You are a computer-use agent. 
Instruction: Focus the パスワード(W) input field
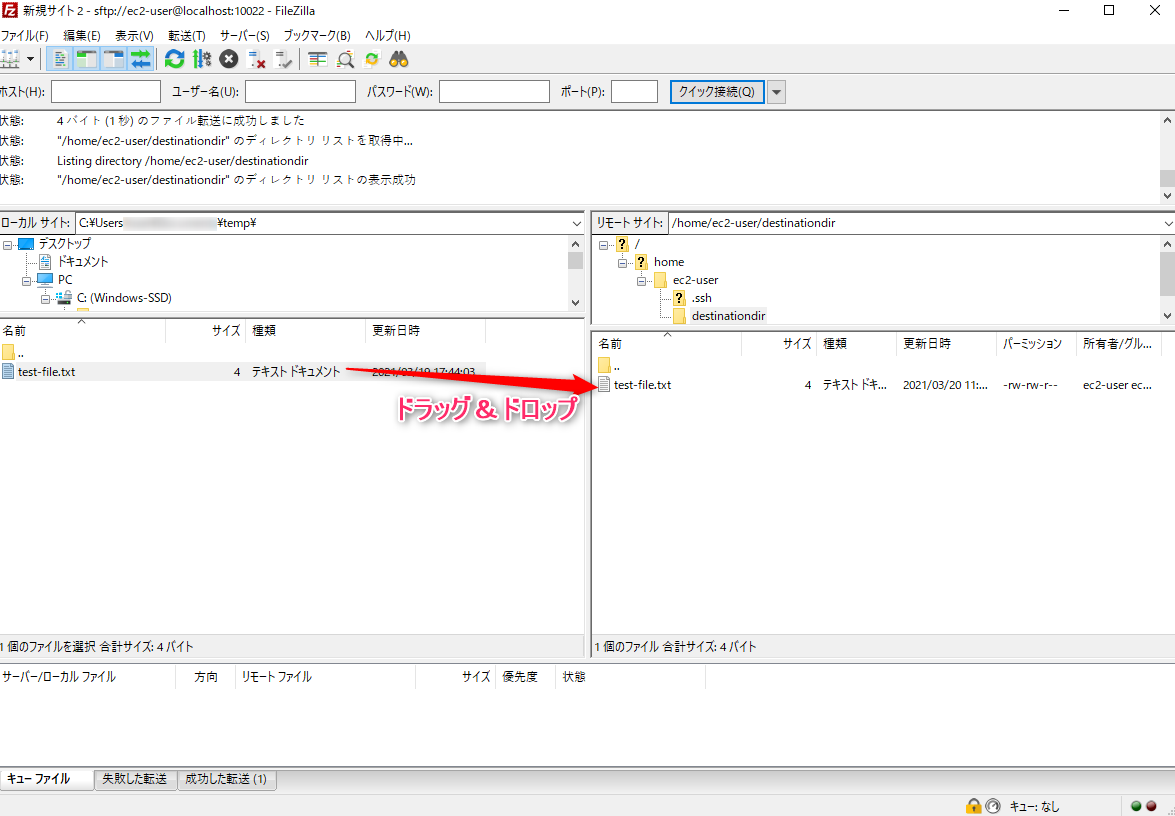(494, 91)
